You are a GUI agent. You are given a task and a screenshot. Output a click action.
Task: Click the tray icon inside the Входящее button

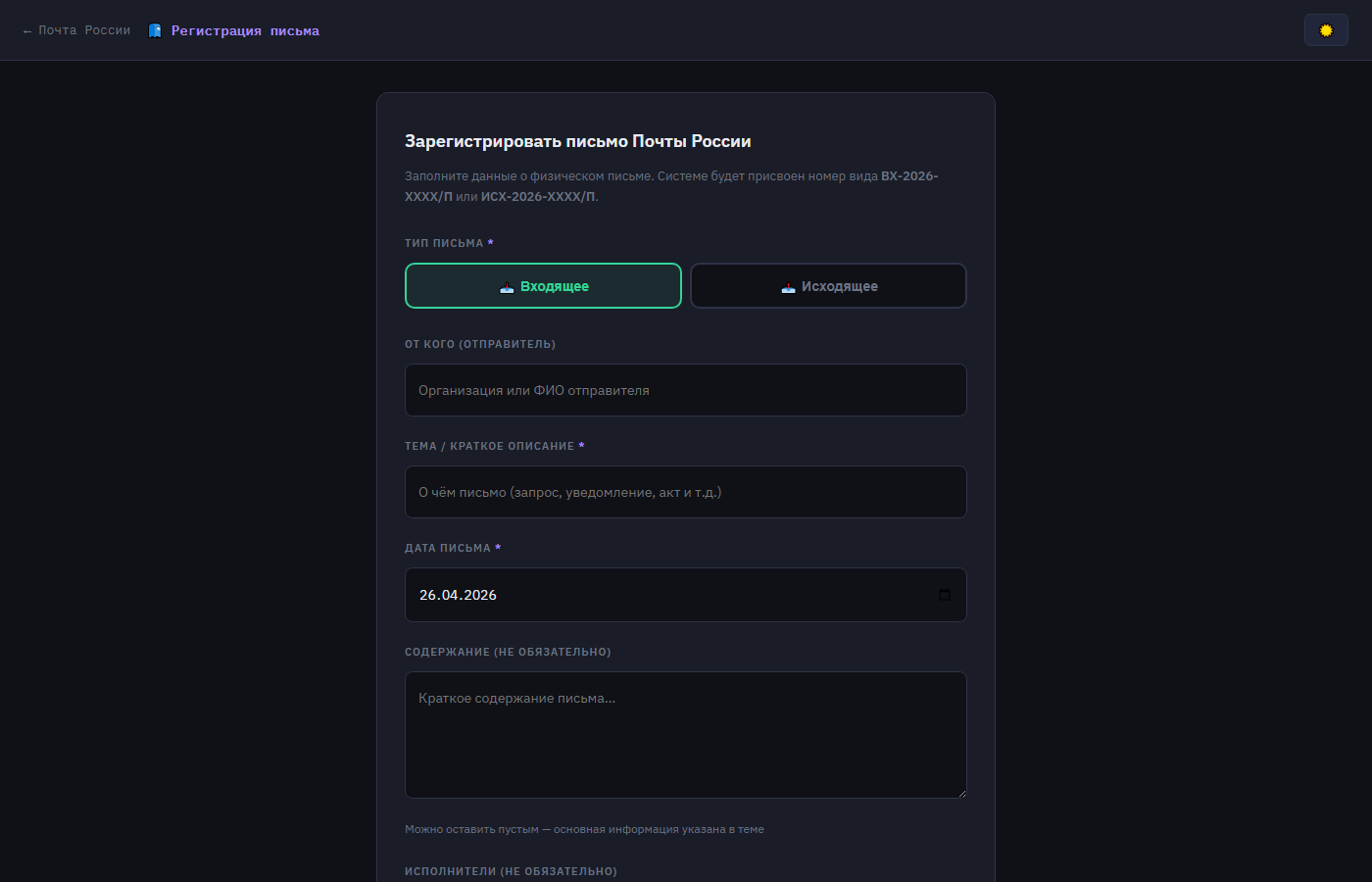[x=507, y=287]
